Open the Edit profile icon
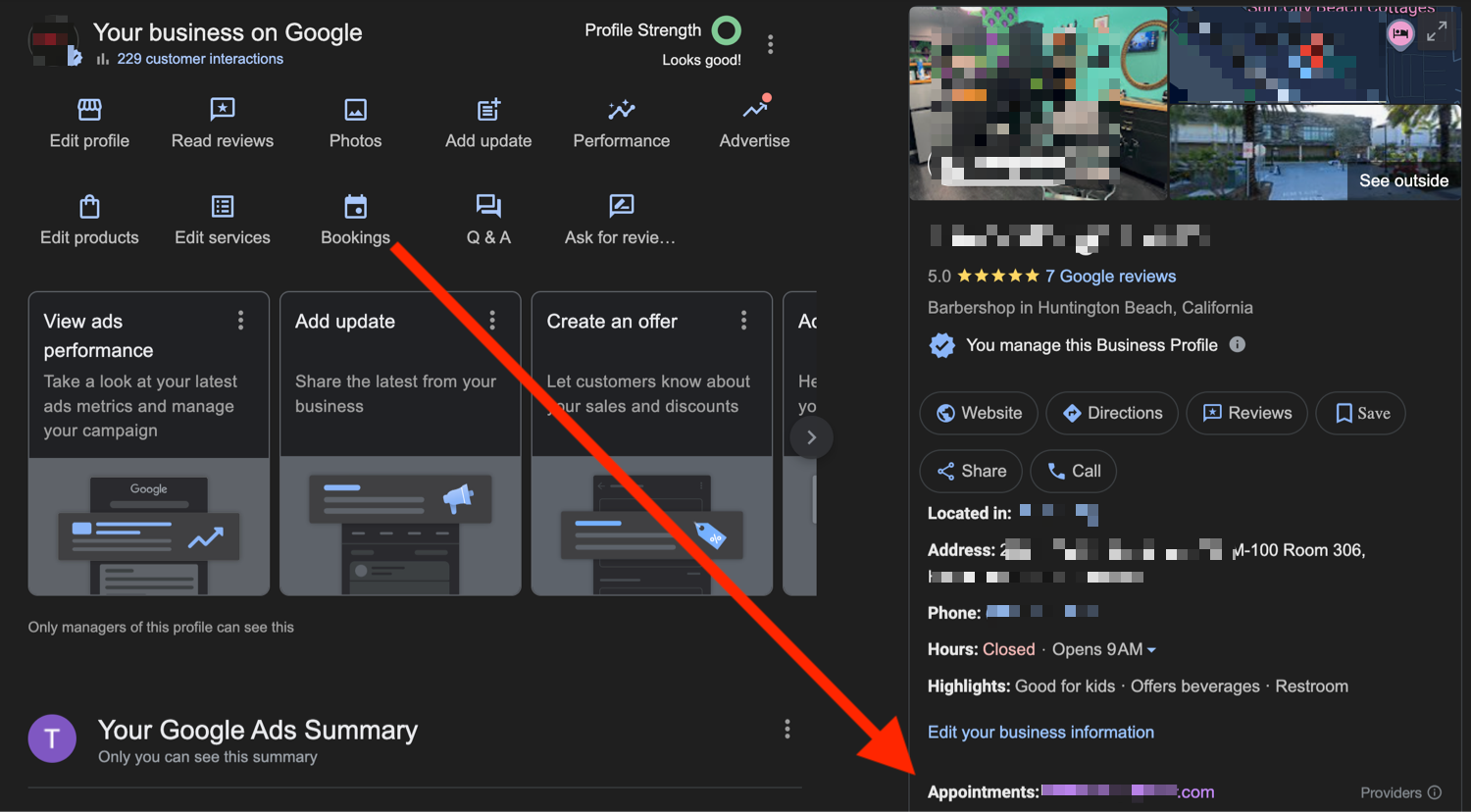Viewport: 1471px width, 812px height. 89,110
